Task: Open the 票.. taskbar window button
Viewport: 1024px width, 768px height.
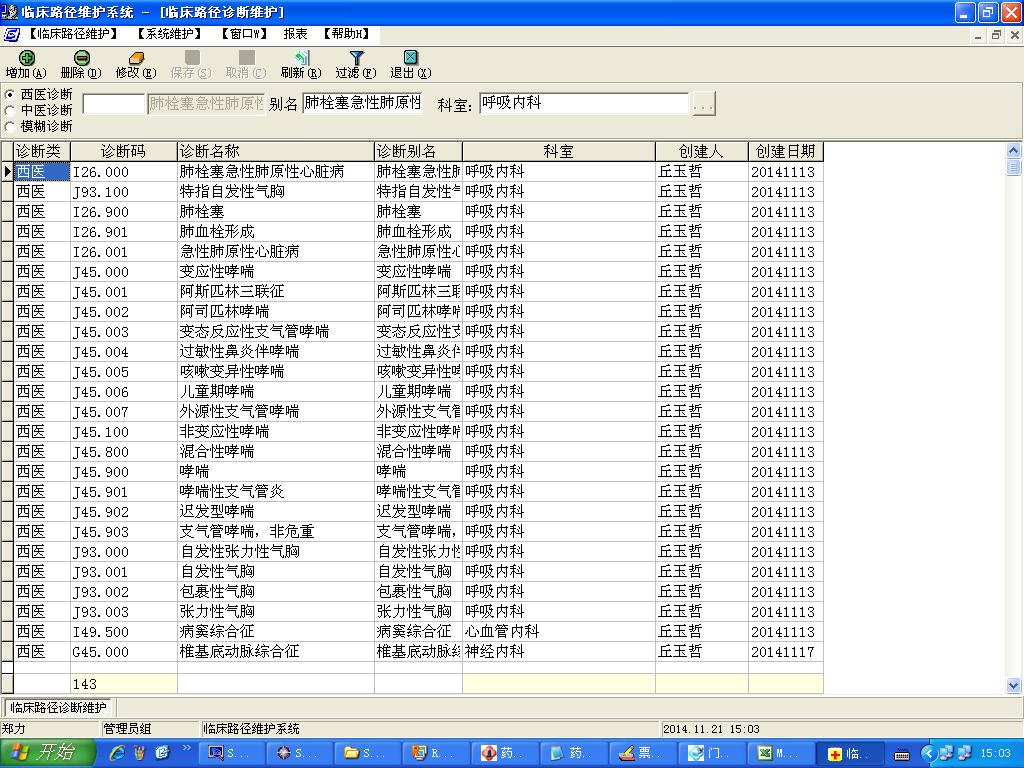Action: 643,754
